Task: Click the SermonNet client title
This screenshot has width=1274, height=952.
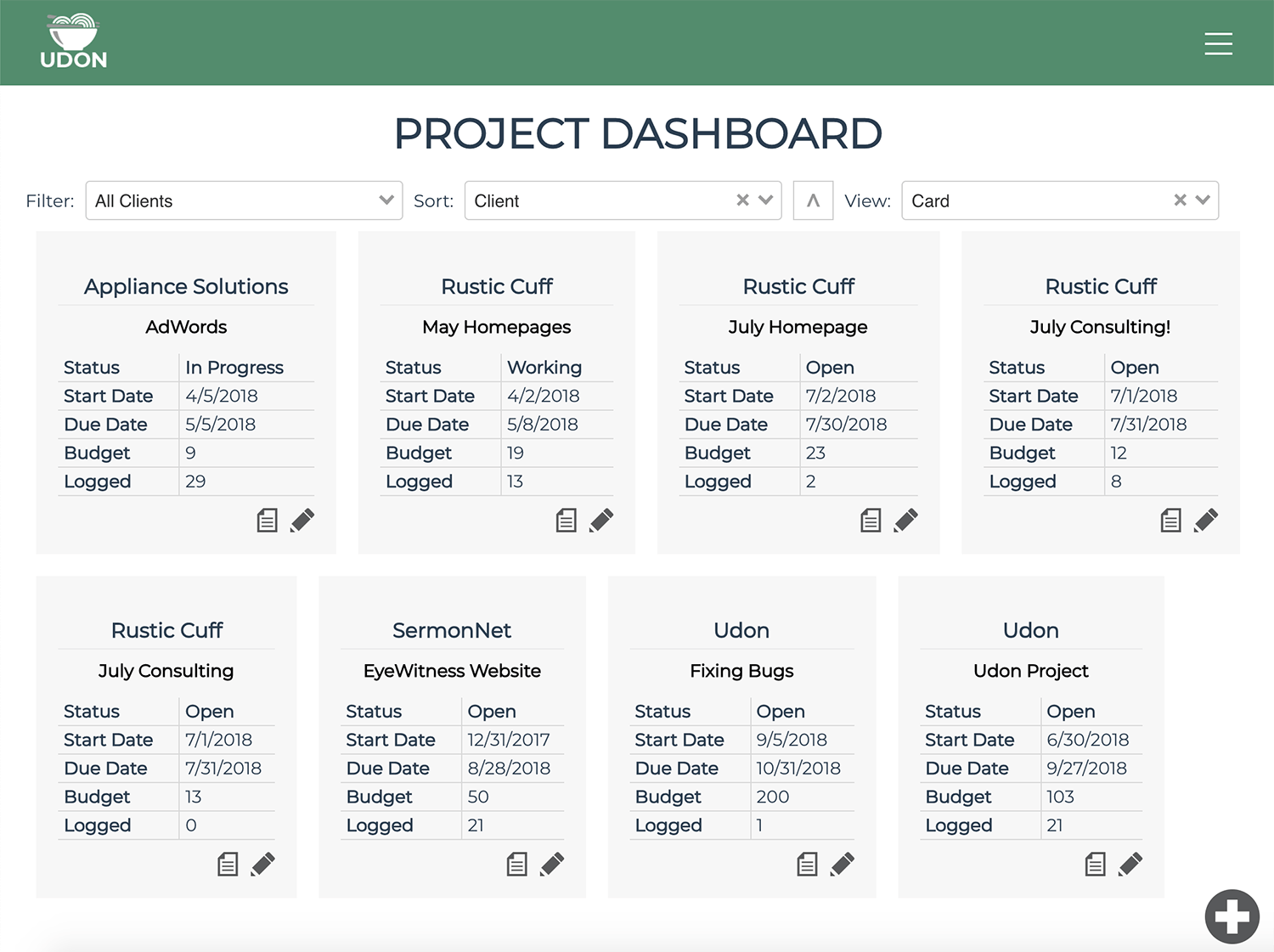Action: 452,630
